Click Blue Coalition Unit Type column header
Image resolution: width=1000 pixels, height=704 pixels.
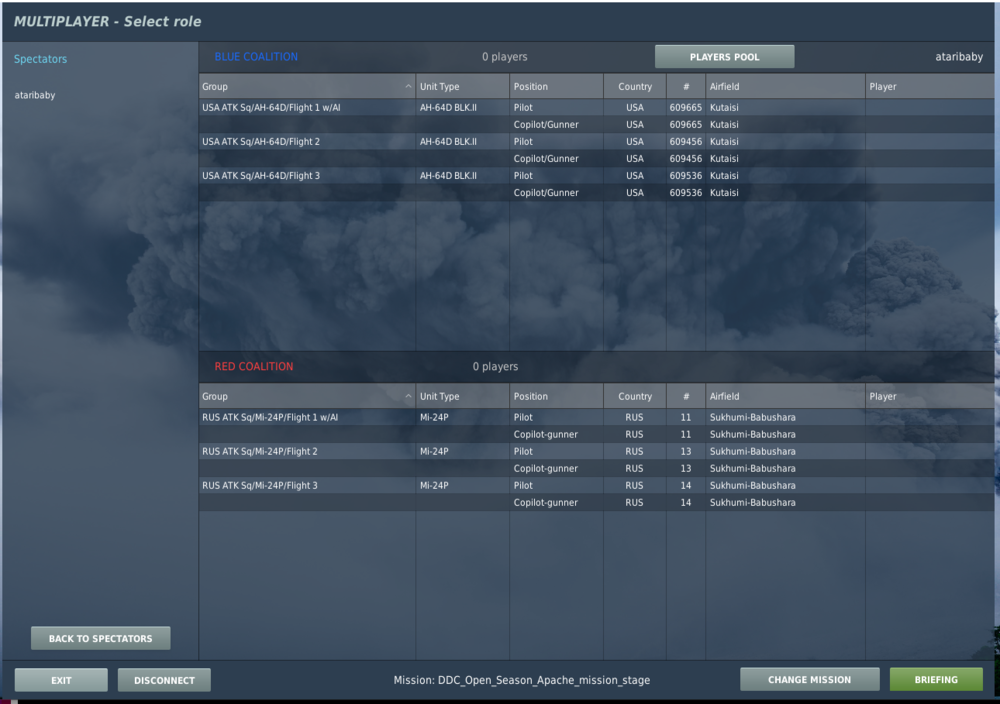[x=462, y=86]
